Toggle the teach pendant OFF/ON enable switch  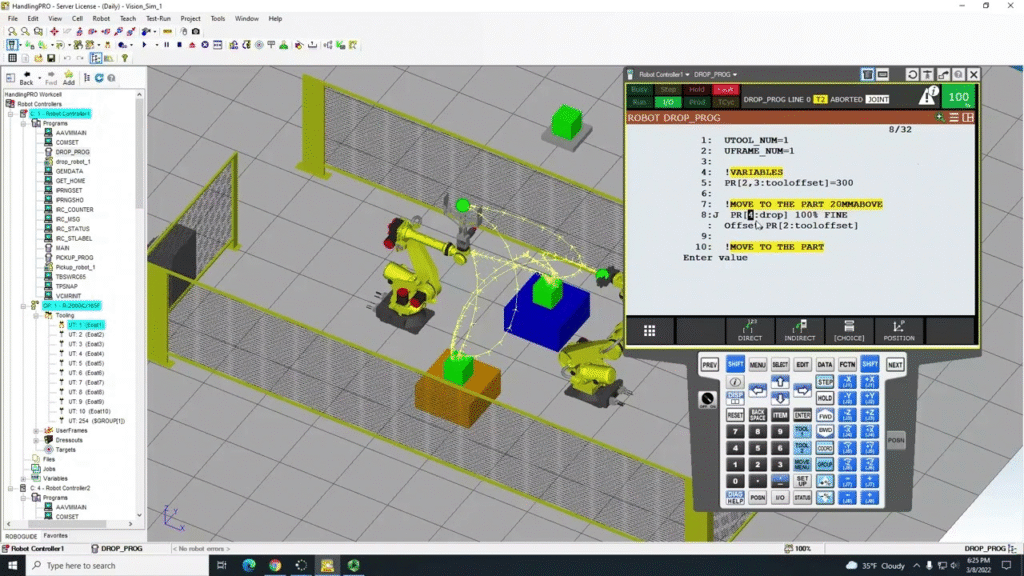tap(706, 398)
